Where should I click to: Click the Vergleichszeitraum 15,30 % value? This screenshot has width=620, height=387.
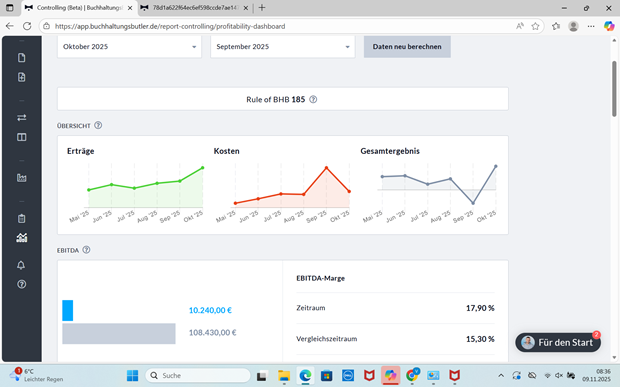[480, 339]
